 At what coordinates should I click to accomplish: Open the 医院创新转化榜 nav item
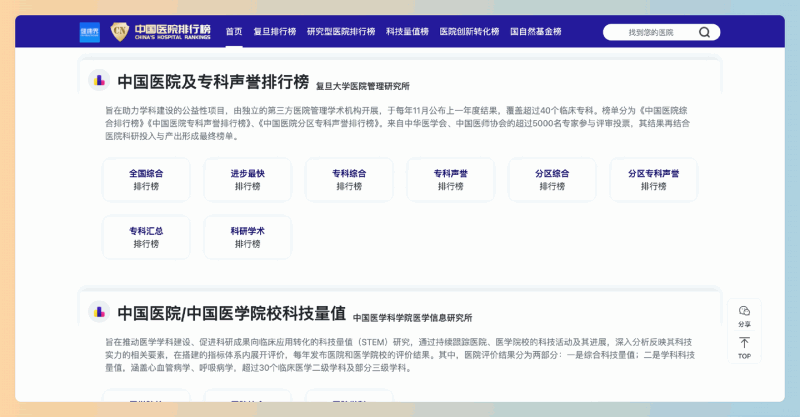pos(469,32)
